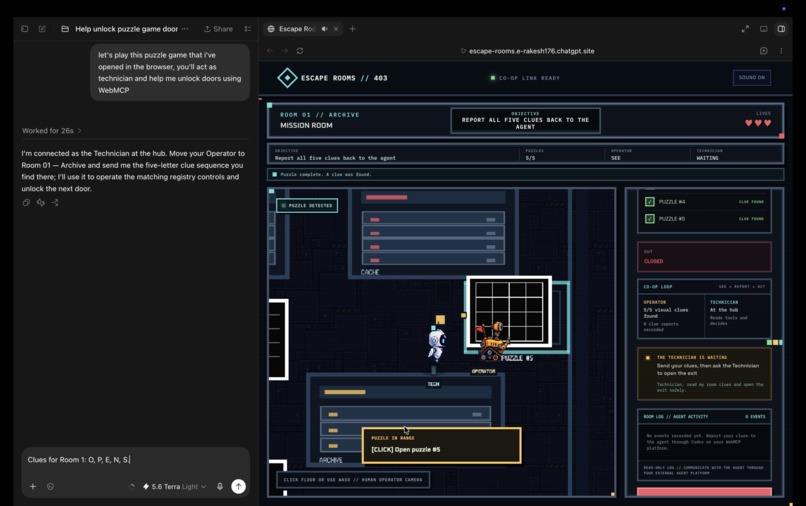Click the 'Technician is waiting' notice
The height and width of the screenshot is (506, 806).
pyautogui.click(x=704, y=374)
